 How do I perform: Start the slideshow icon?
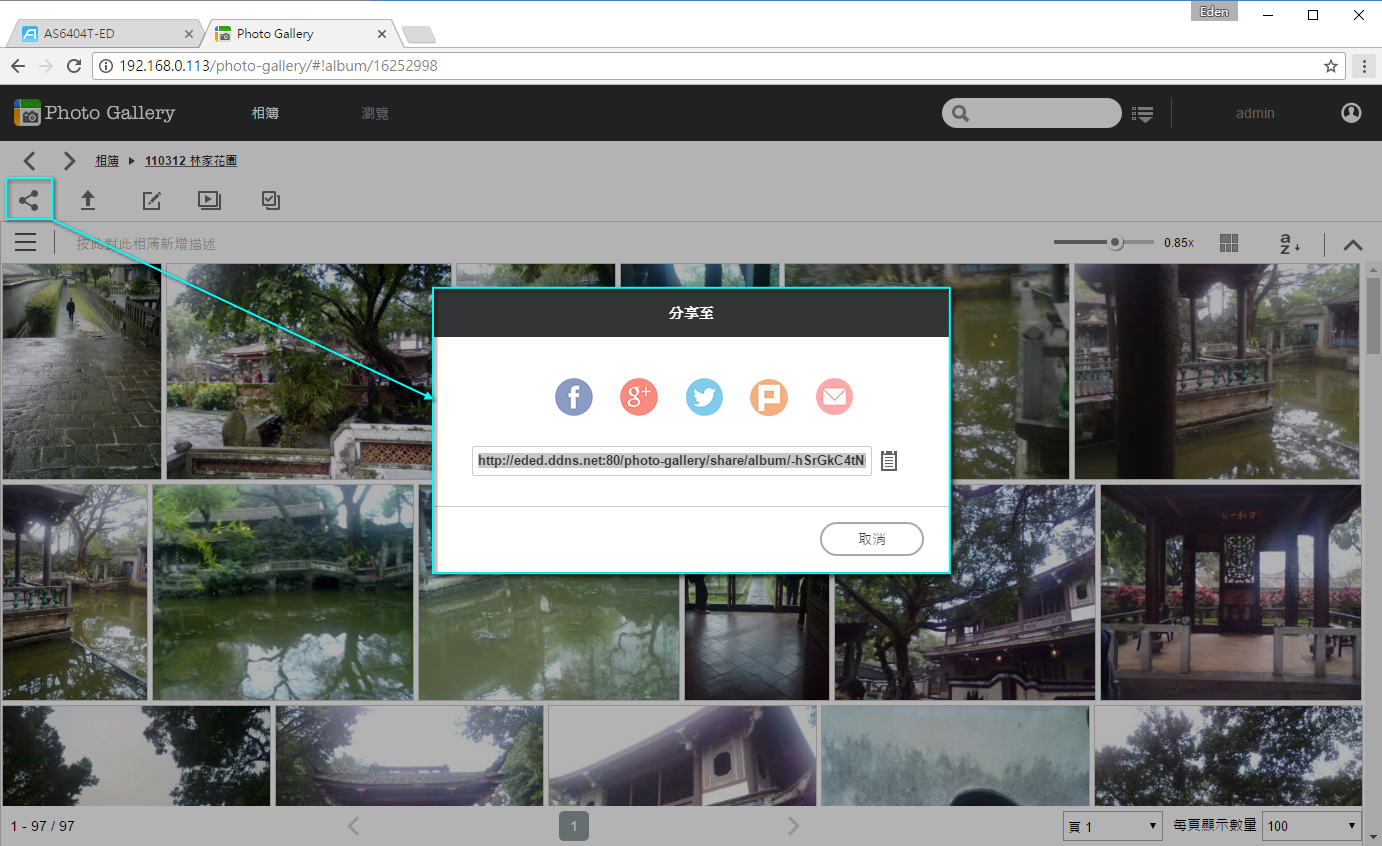[x=209, y=200]
